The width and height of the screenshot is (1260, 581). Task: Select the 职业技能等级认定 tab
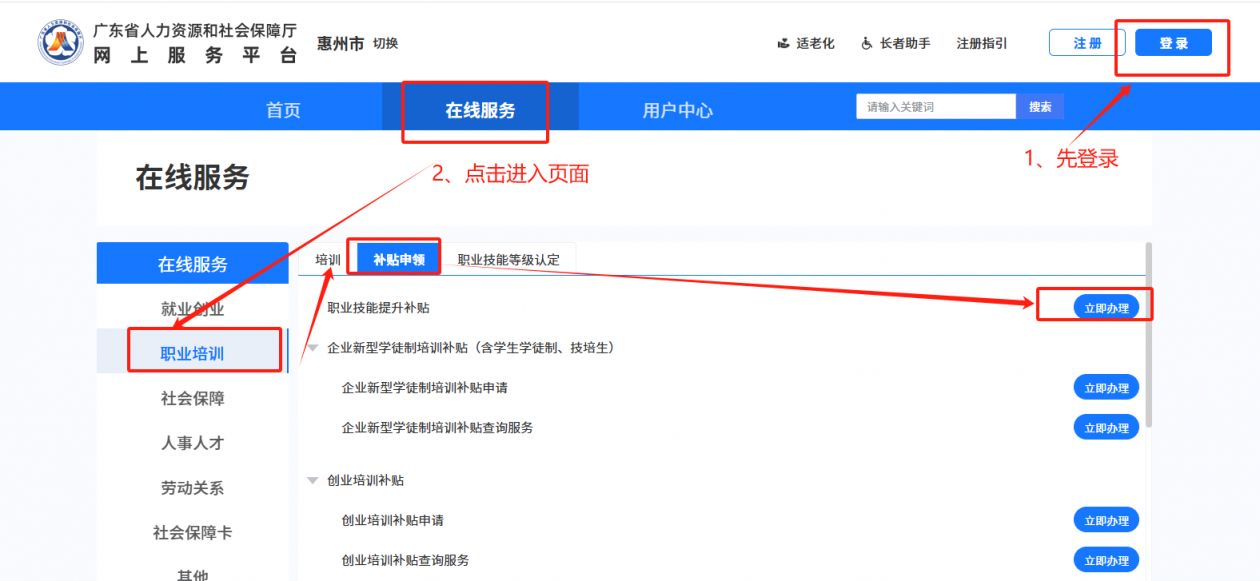tap(508, 260)
